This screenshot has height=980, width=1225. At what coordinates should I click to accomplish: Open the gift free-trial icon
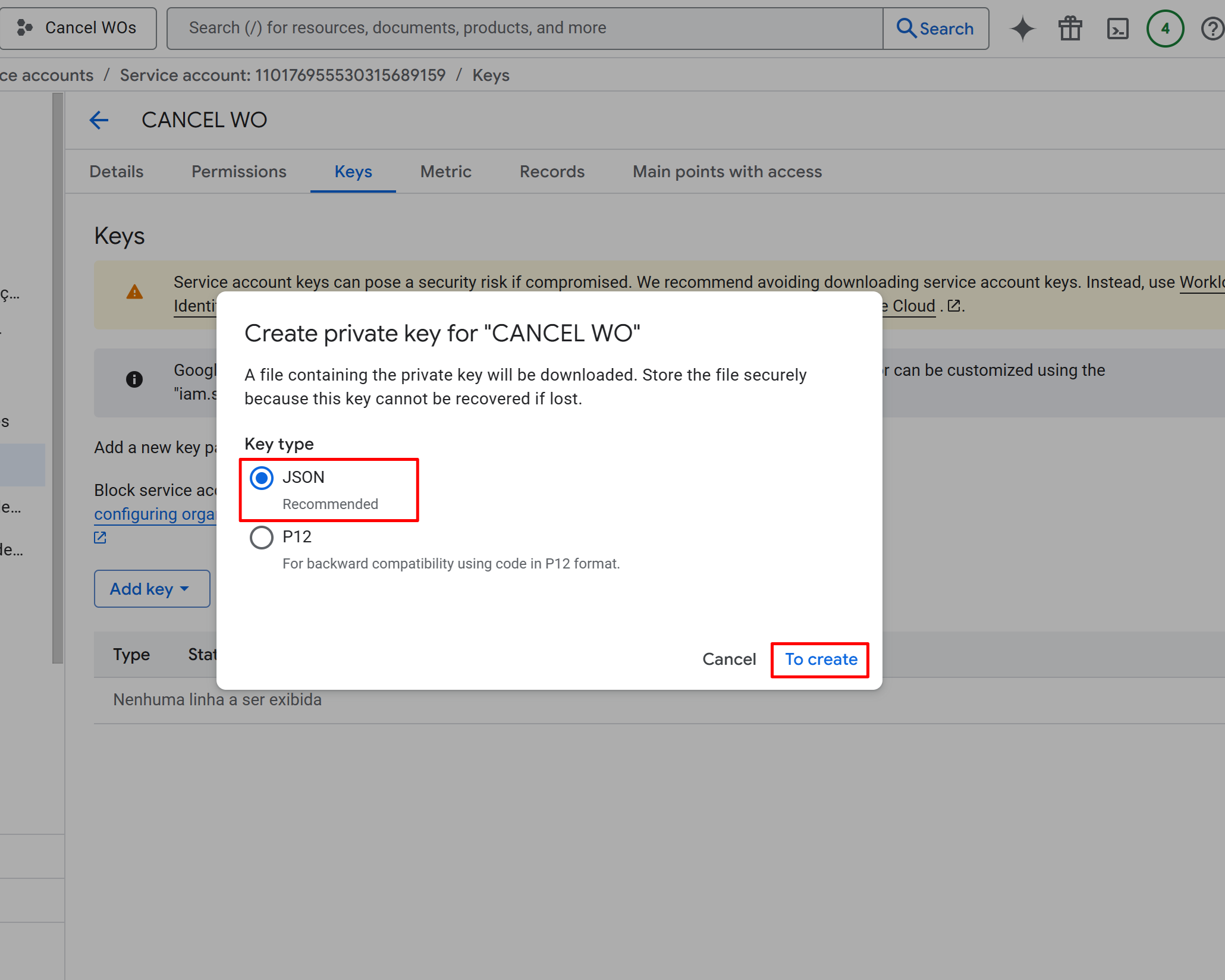click(1070, 29)
